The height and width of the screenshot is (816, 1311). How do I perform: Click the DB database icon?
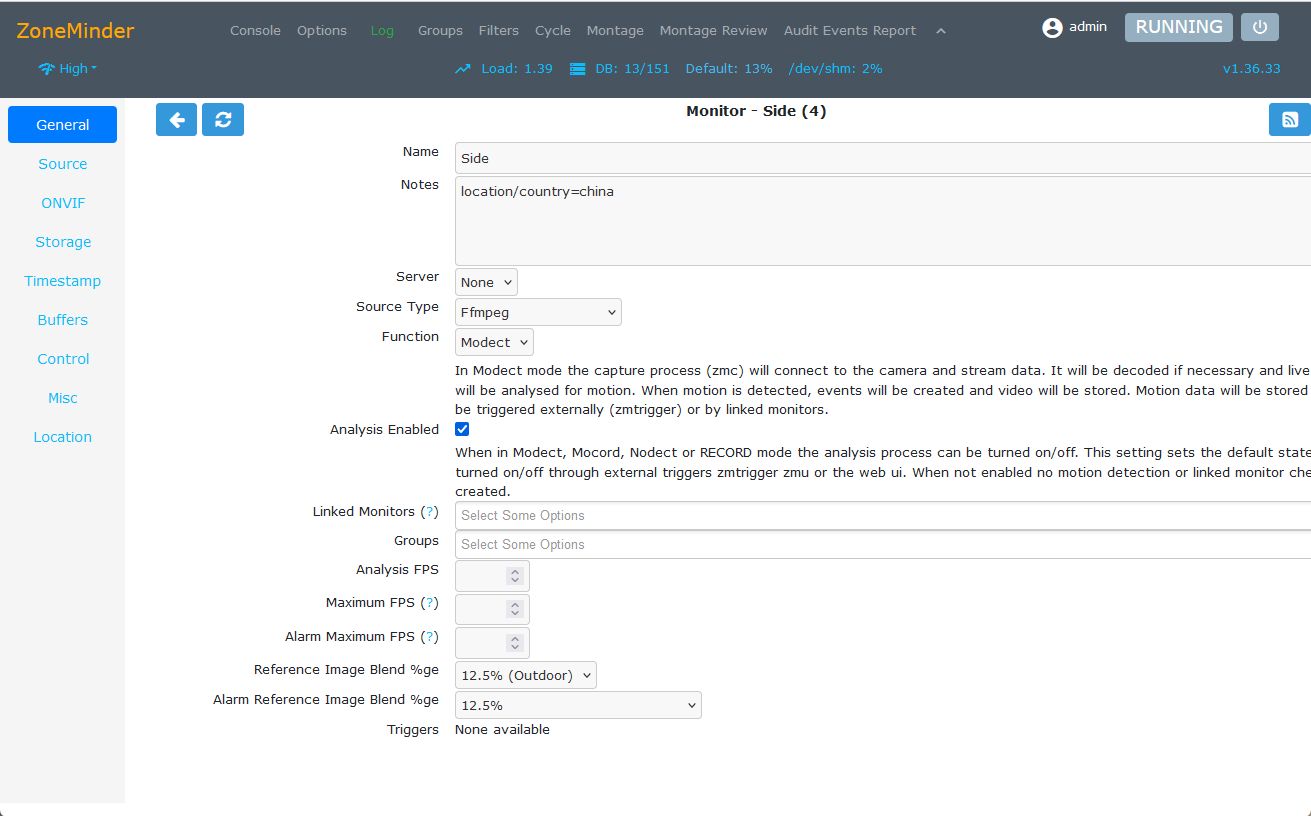click(577, 69)
